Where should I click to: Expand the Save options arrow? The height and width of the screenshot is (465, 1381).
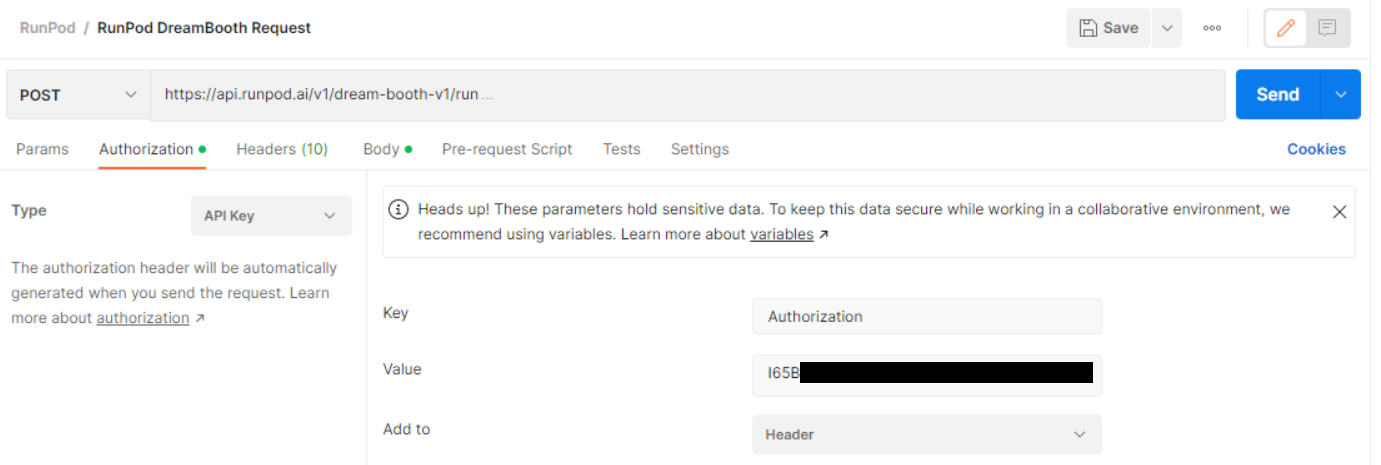pyautogui.click(x=1167, y=28)
